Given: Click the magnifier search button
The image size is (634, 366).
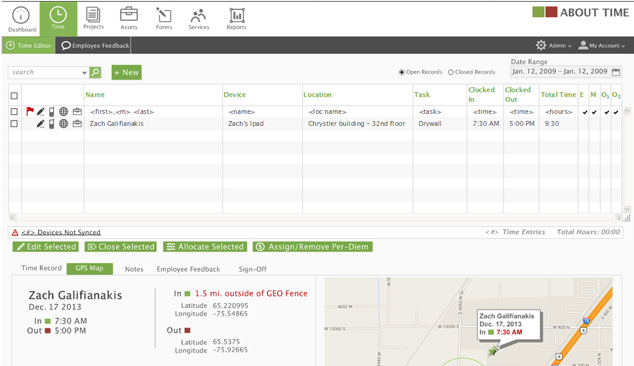Looking at the screenshot, I should pyautogui.click(x=95, y=72).
